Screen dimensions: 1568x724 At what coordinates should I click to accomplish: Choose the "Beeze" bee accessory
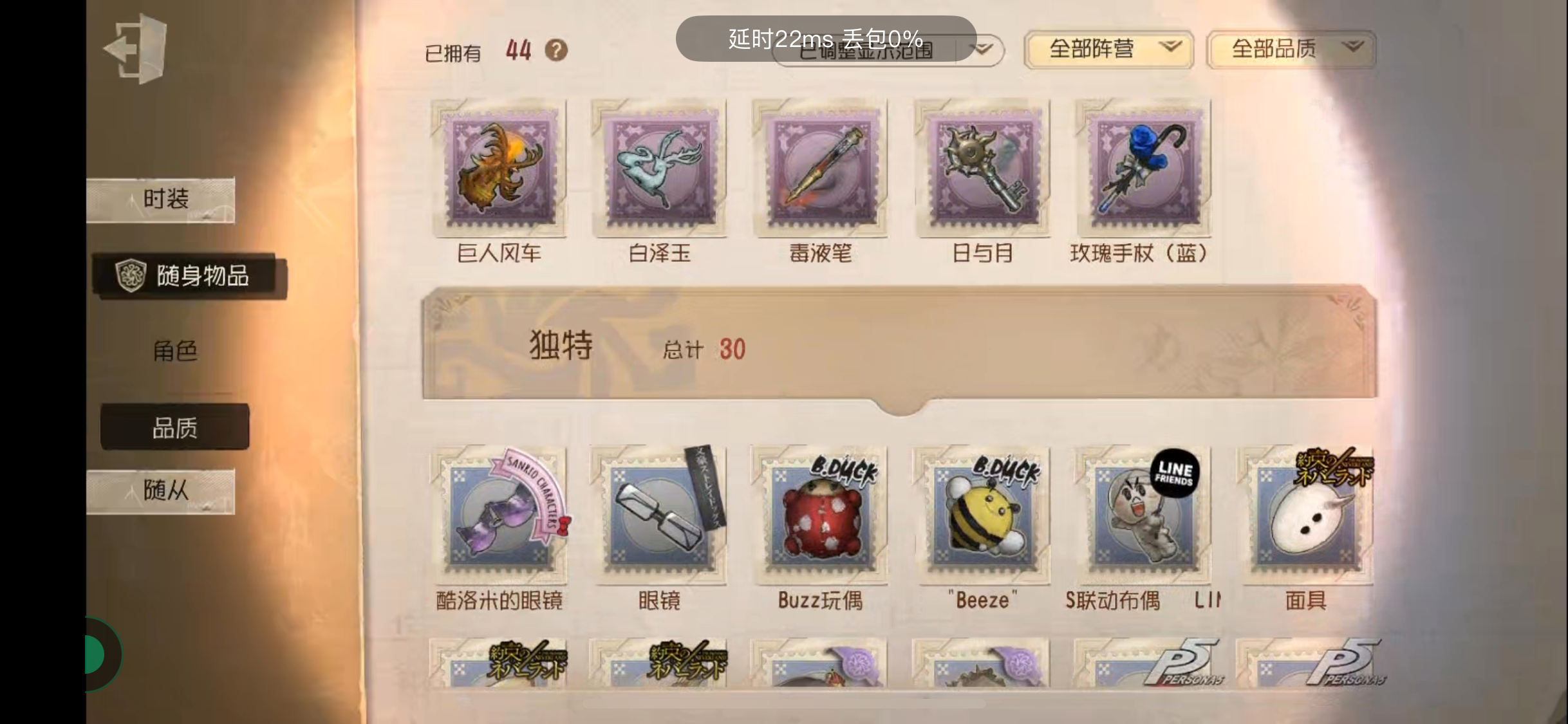click(982, 515)
